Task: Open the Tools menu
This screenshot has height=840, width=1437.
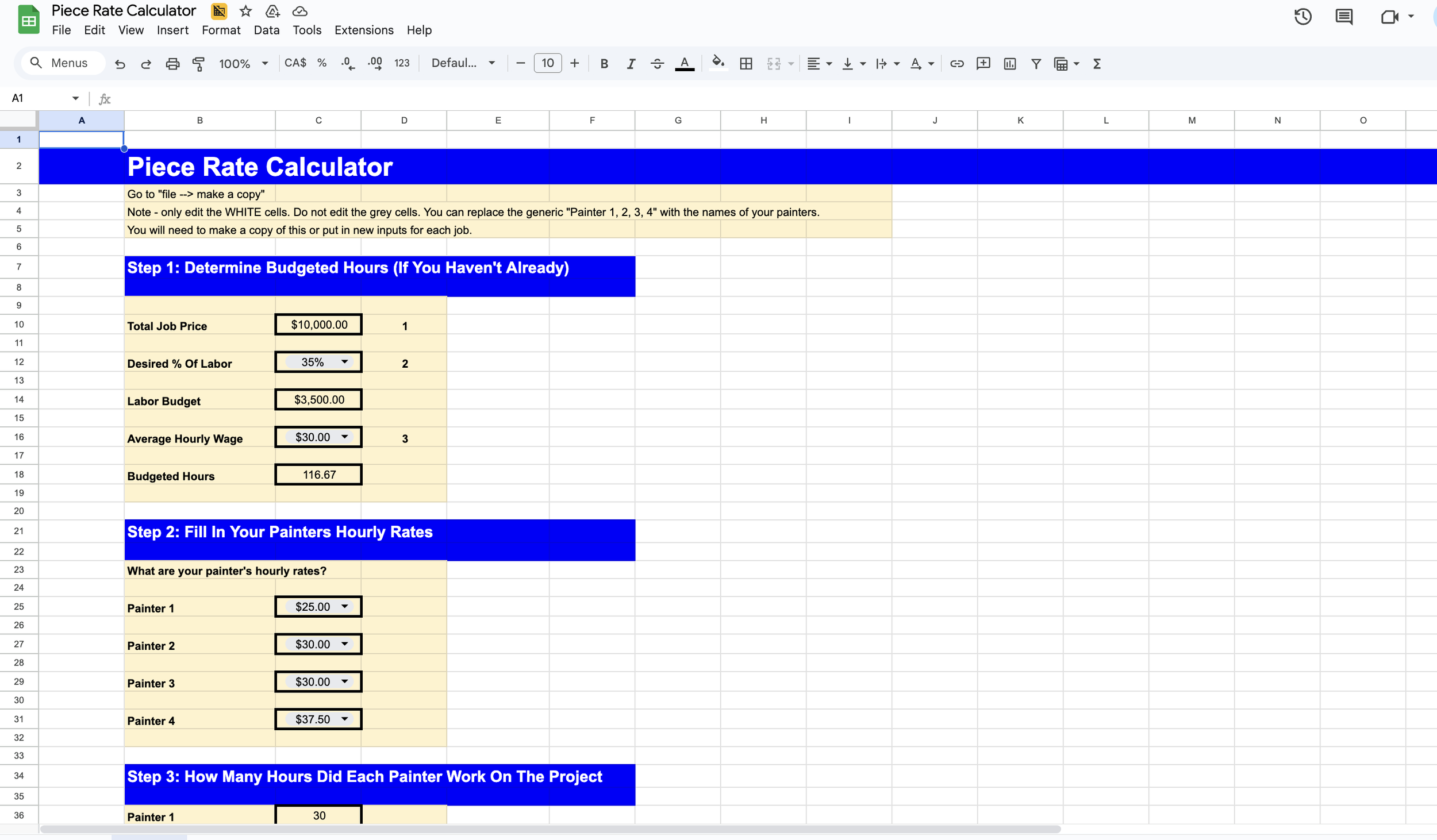Action: [x=307, y=30]
